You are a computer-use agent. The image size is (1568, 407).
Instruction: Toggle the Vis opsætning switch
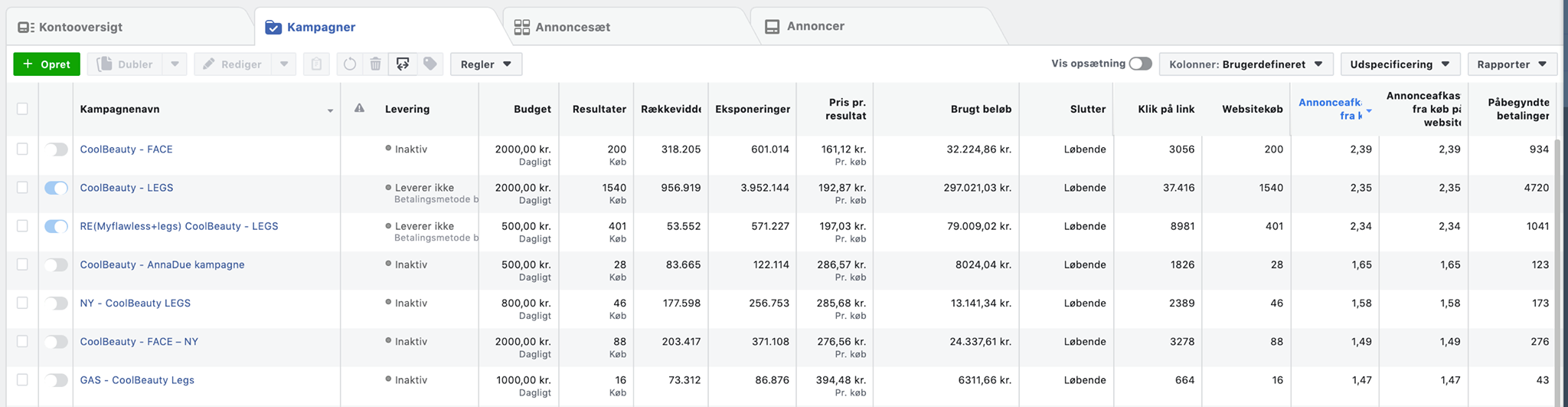[1140, 64]
